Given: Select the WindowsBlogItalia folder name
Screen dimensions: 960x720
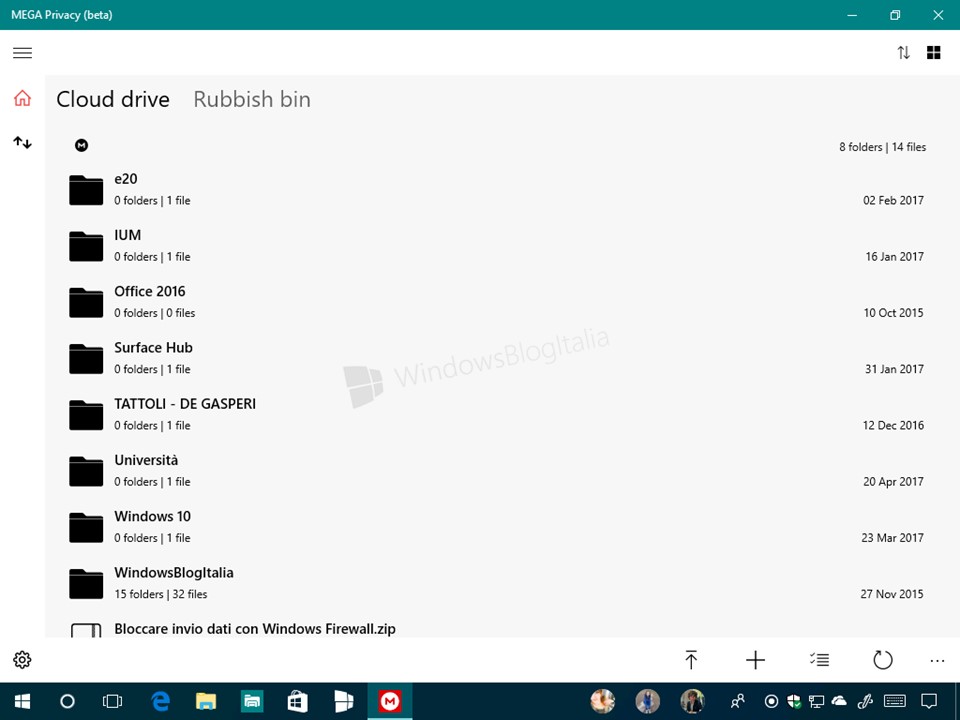Looking at the screenshot, I should [x=174, y=573].
